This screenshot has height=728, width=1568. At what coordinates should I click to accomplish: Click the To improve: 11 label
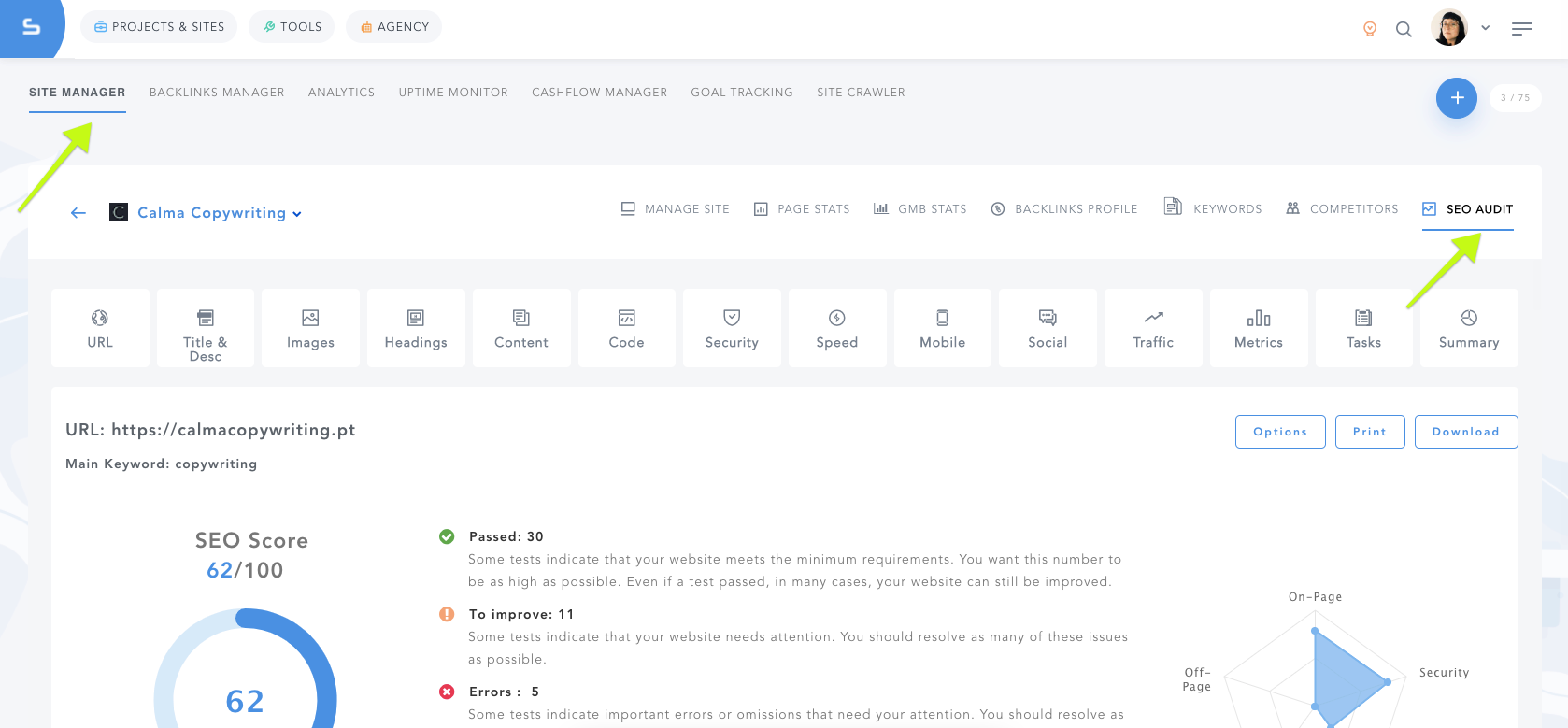(521, 614)
